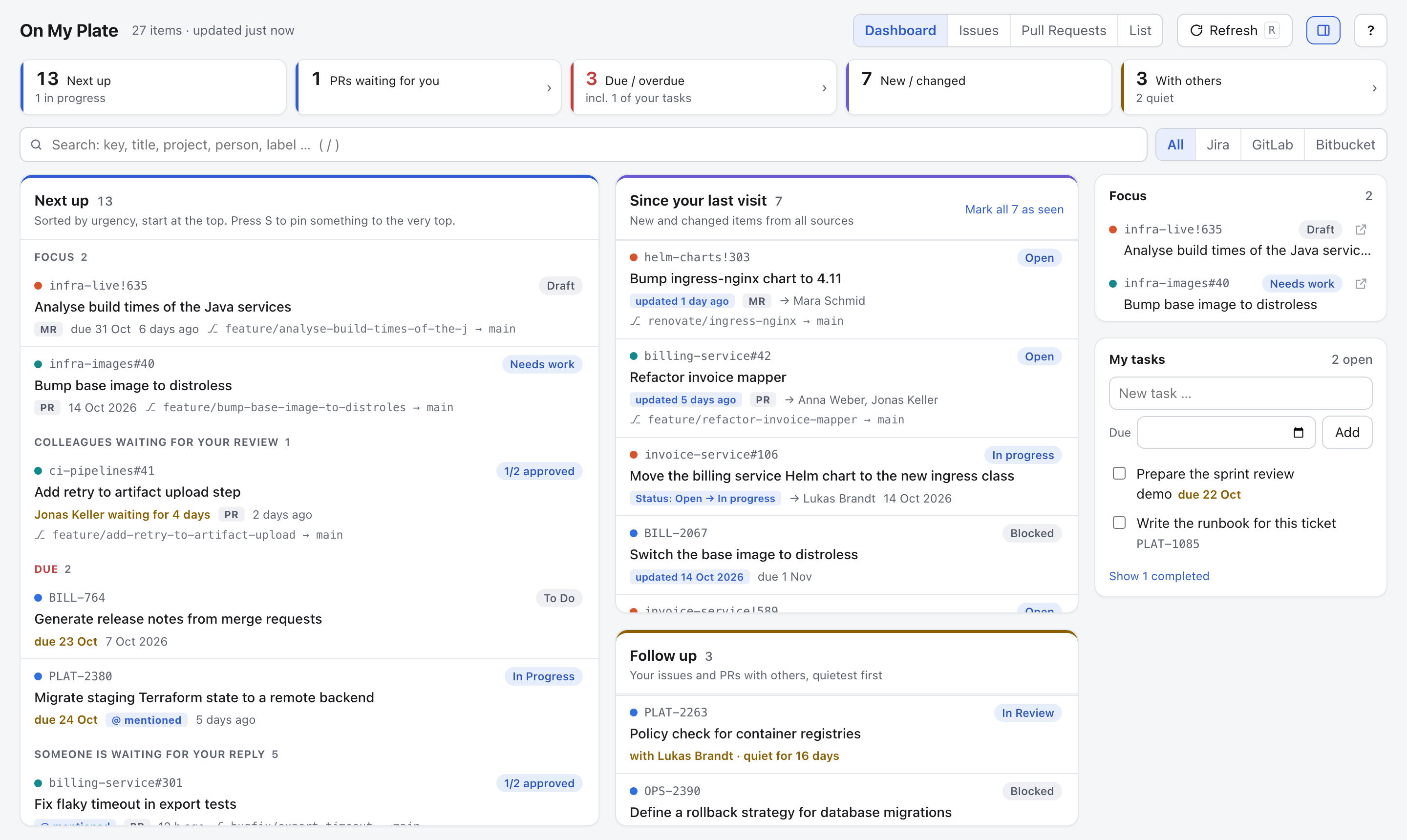Viewport: 1407px width, 840px height.
Task: Click Mark all 7 as seen
Action: coord(1014,210)
